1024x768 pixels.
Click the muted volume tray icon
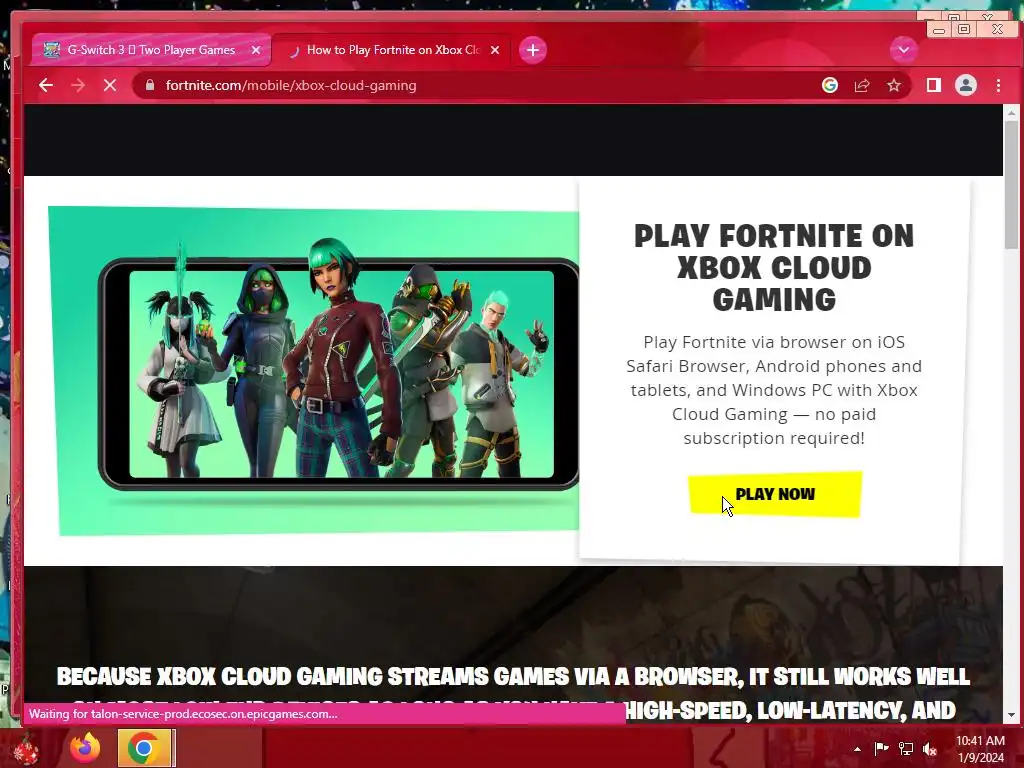[930, 748]
